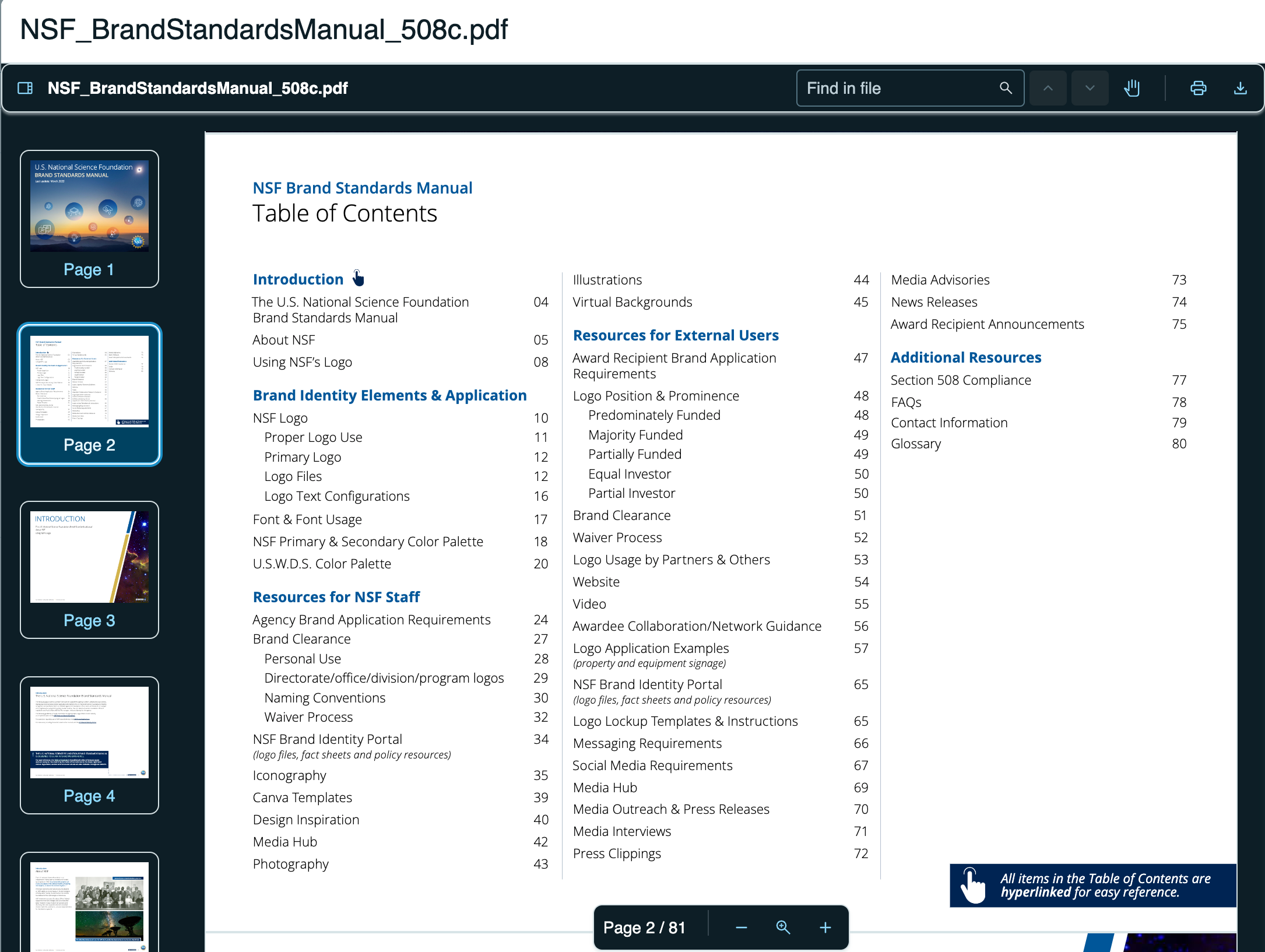1265x952 pixels.
Task: Enable the hand pan tool
Action: pyautogui.click(x=1132, y=88)
